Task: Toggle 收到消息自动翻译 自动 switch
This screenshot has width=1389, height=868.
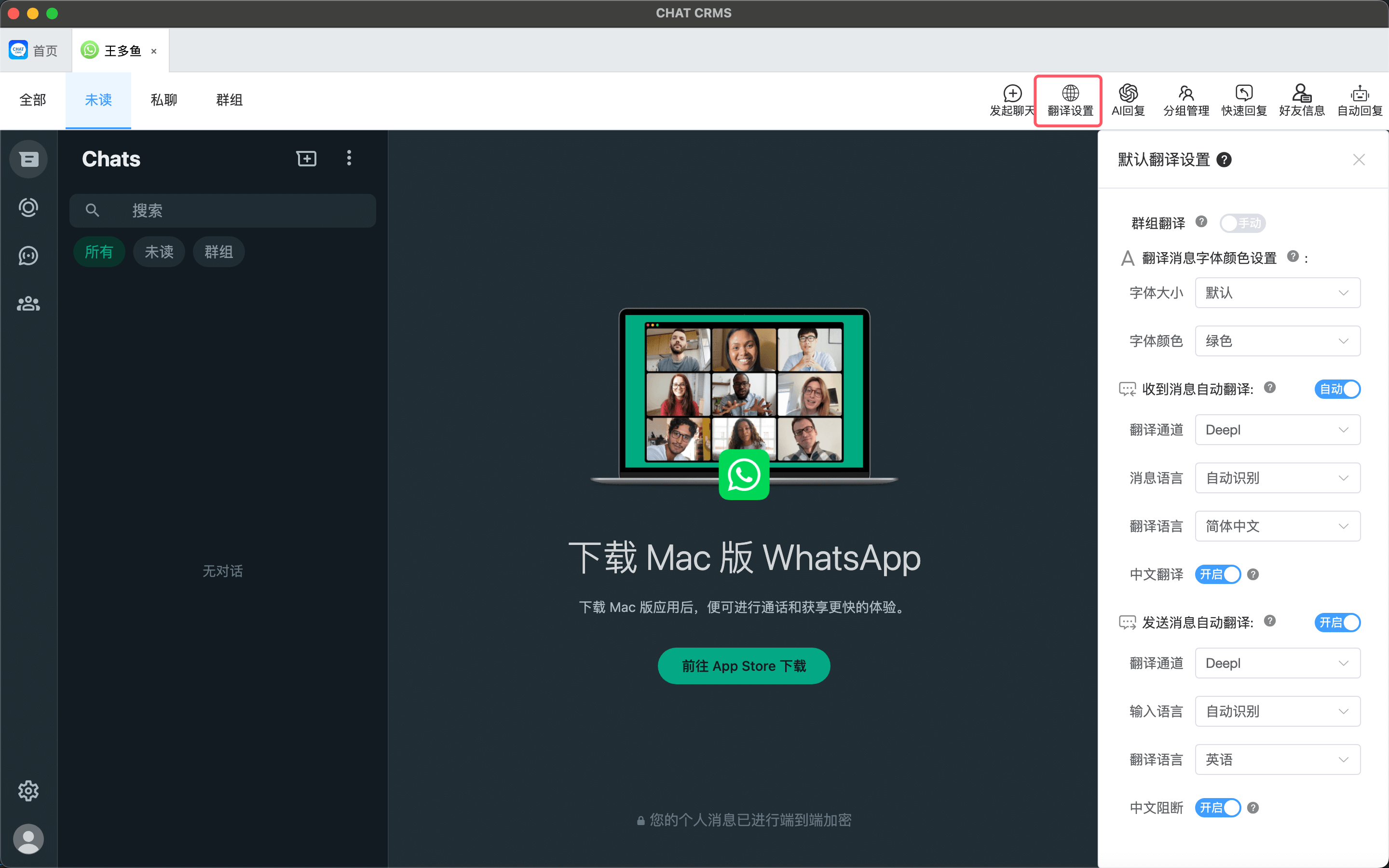Action: coord(1337,389)
